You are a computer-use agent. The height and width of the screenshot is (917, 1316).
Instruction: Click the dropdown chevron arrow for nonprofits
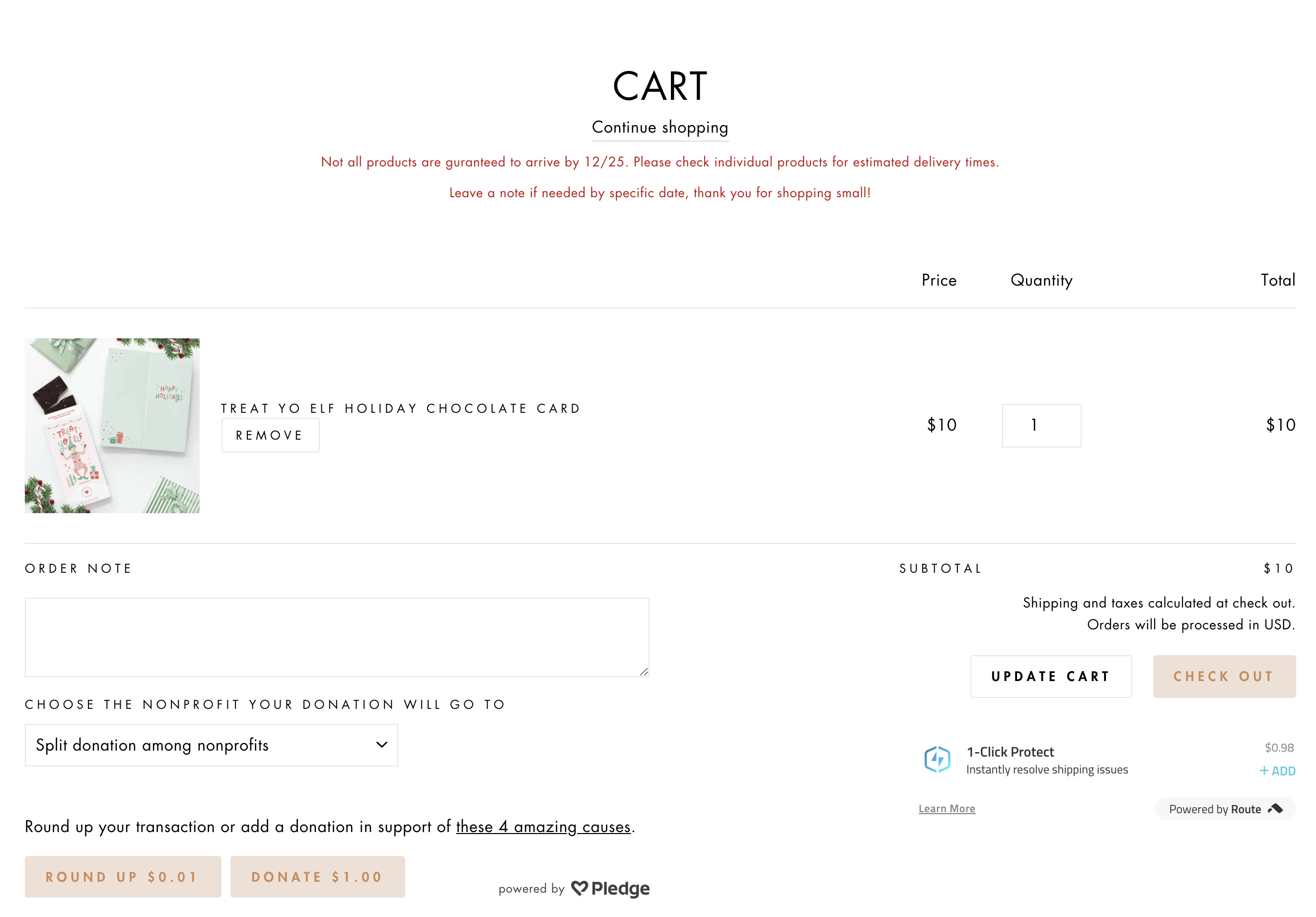tap(382, 745)
